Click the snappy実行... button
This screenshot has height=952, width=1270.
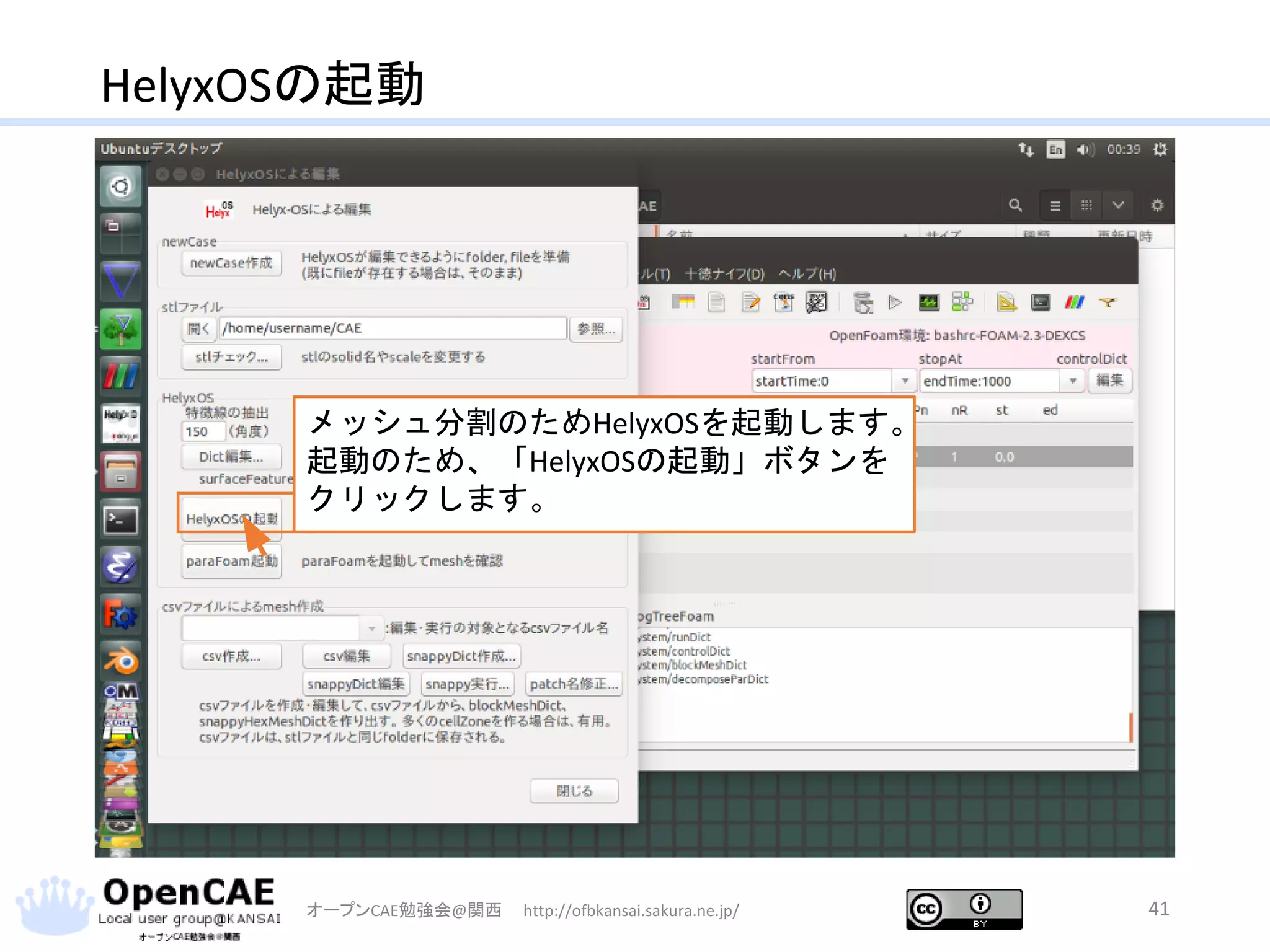point(468,684)
